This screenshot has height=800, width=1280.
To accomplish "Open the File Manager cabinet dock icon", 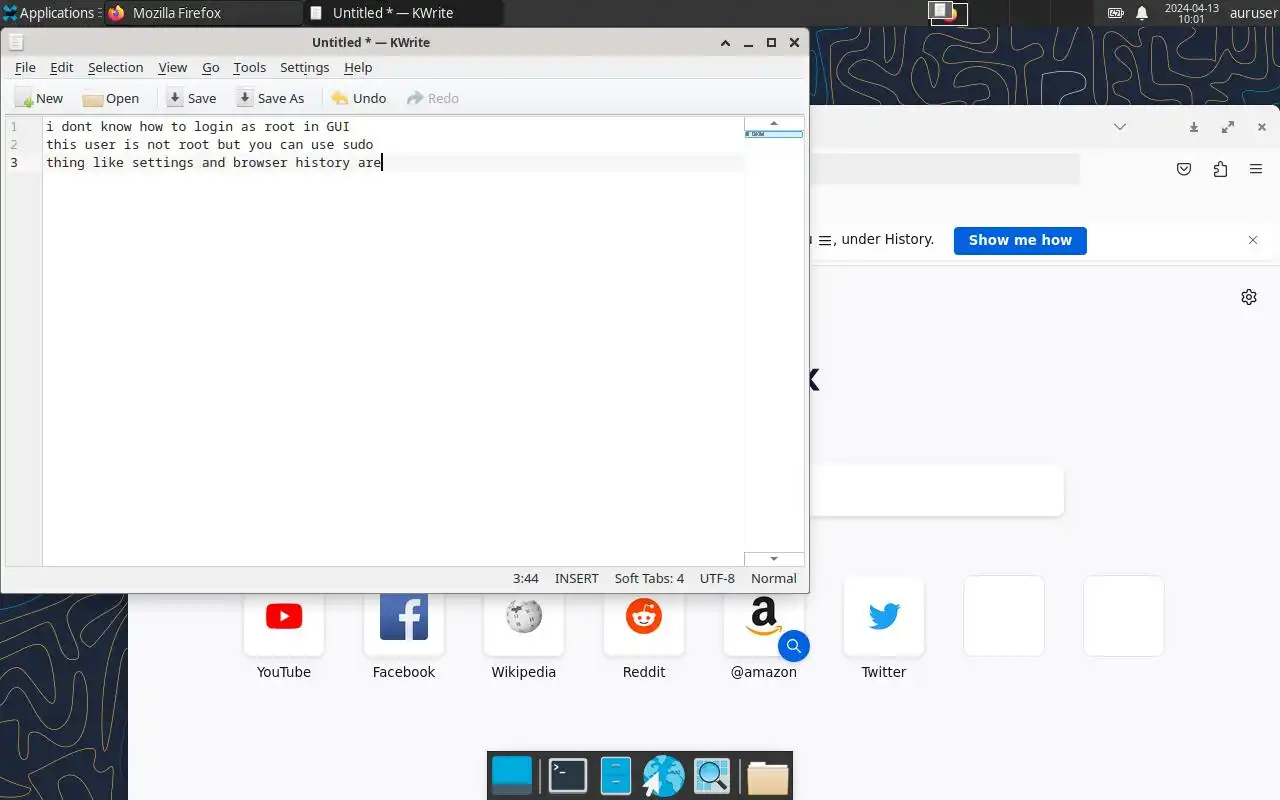I will (616, 776).
